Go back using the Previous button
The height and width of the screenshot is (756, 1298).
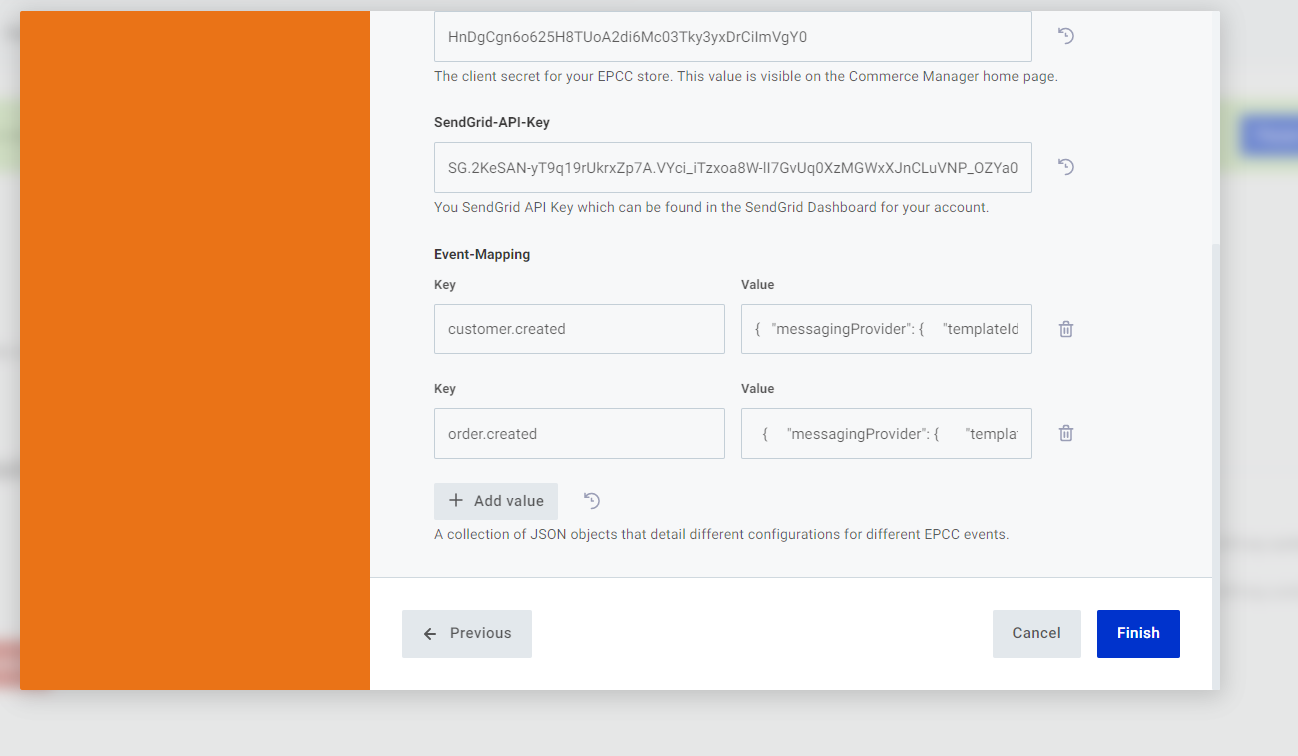point(466,633)
